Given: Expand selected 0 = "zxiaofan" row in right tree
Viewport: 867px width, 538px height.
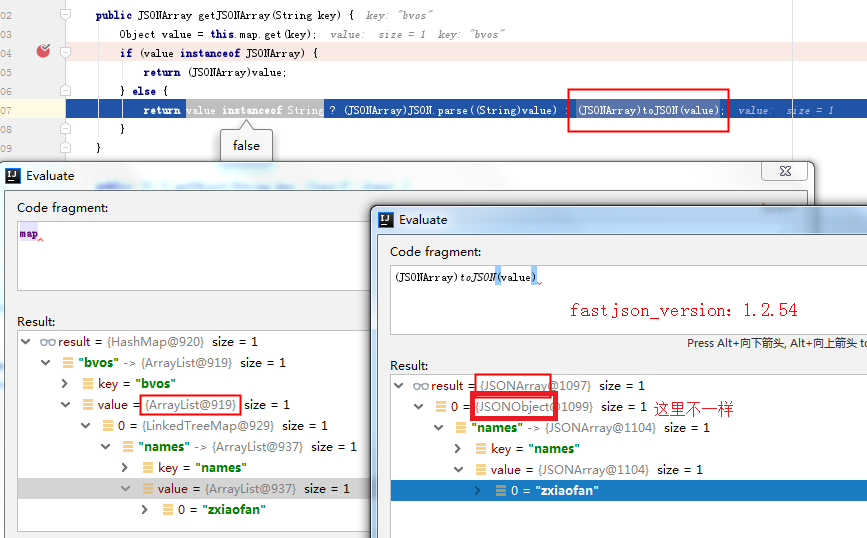Looking at the screenshot, I should tap(478, 491).
